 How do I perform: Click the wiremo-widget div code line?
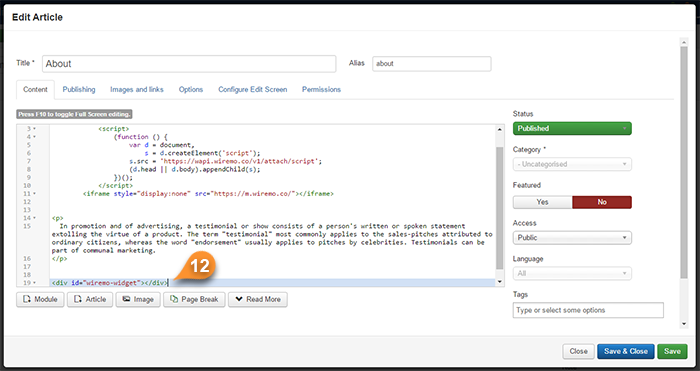coord(110,283)
